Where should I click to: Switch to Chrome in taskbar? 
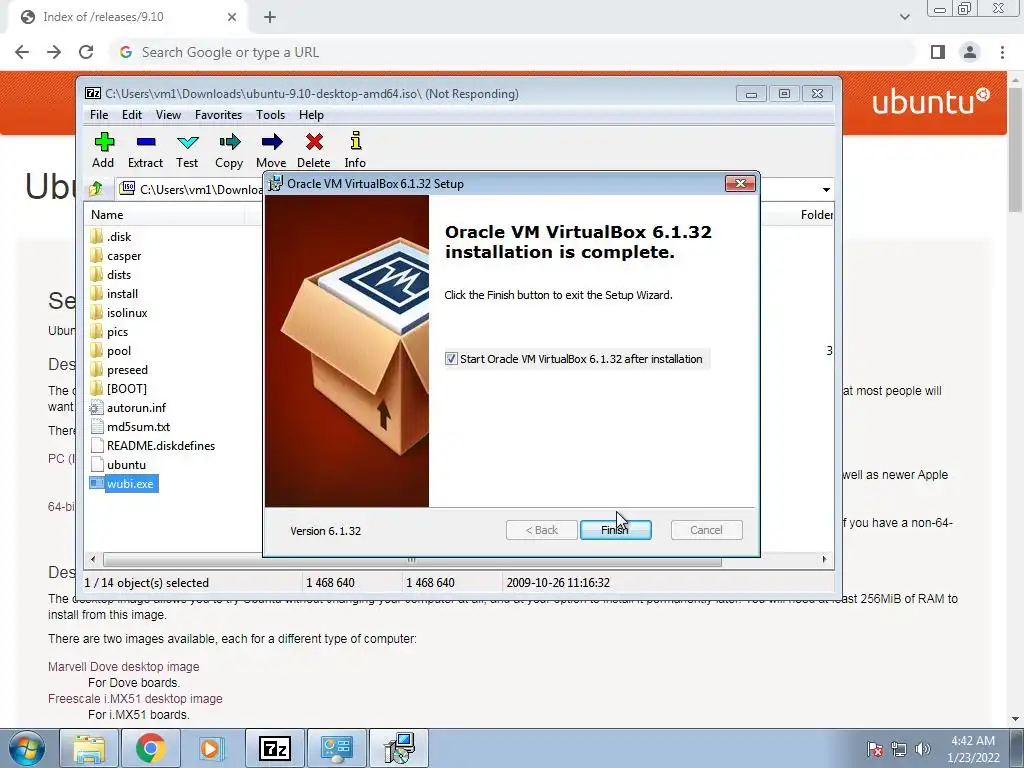[x=150, y=748]
